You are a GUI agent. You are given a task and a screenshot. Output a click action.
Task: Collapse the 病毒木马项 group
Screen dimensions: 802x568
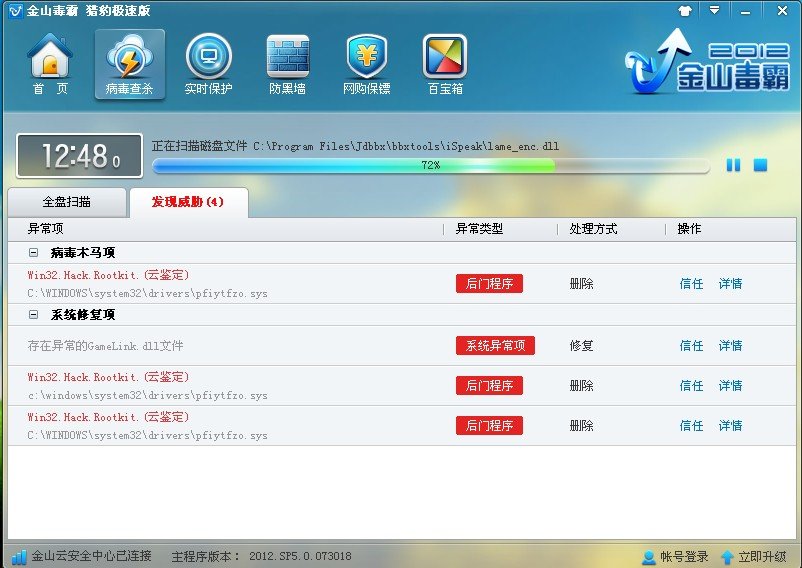33,253
